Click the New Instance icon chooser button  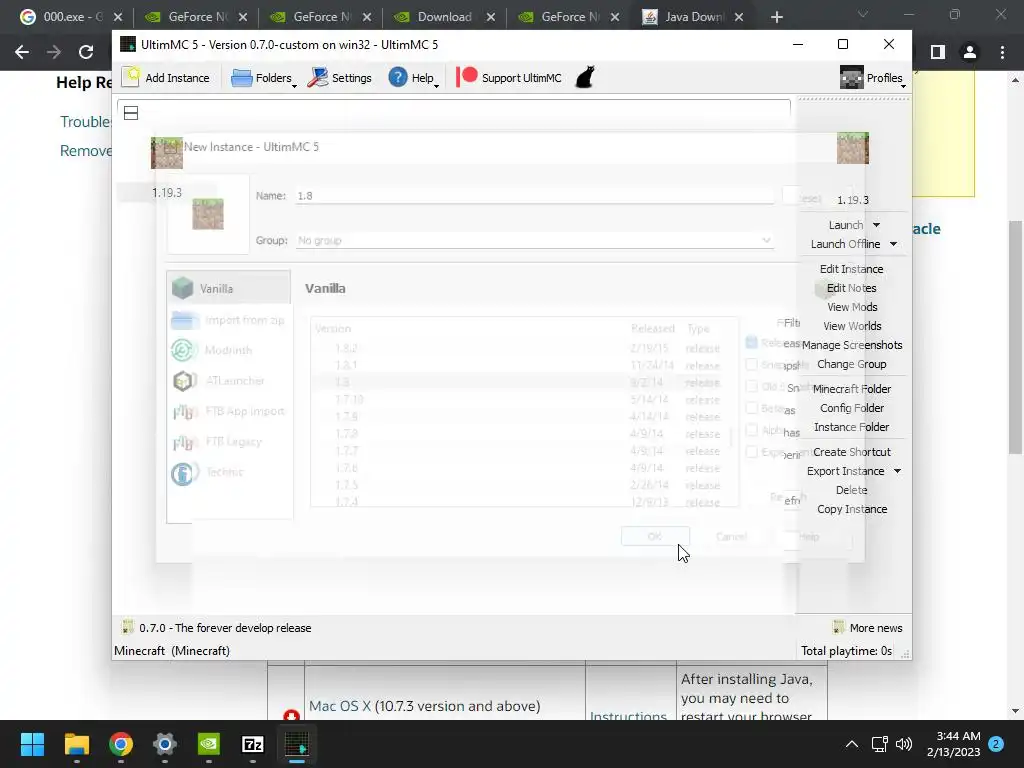(x=208, y=214)
